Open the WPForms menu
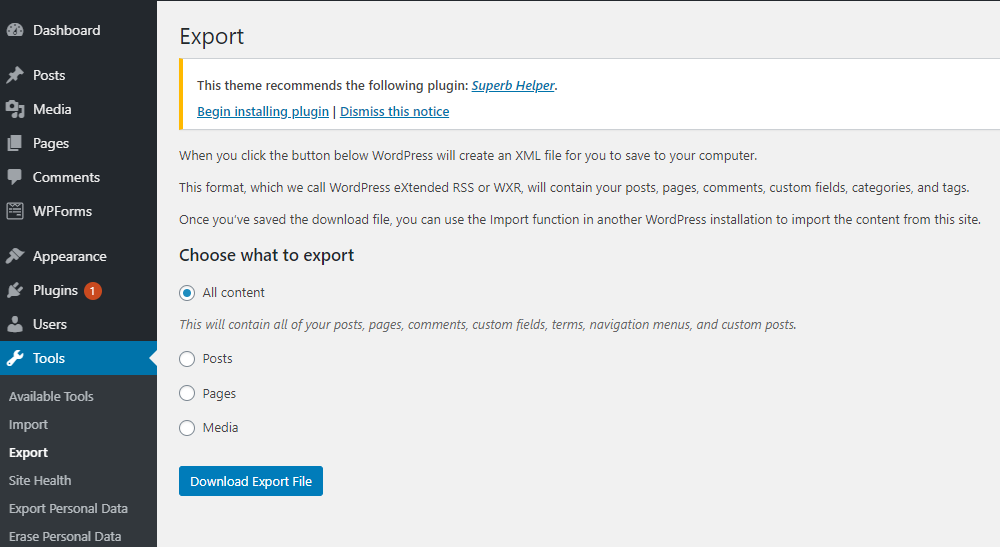1000x547 pixels. [x=62, y=211]
